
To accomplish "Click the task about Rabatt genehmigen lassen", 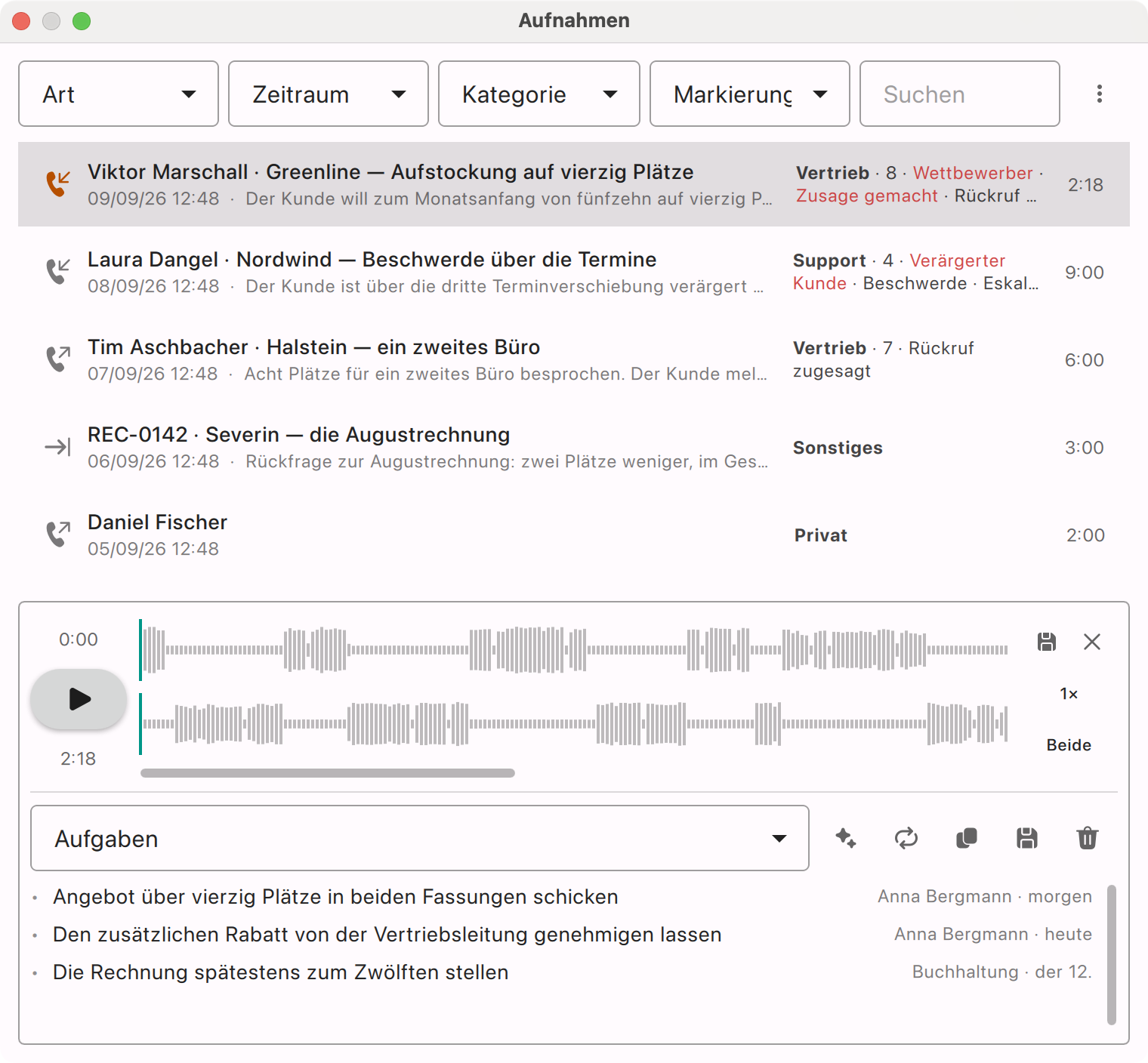I will [387, 935].
